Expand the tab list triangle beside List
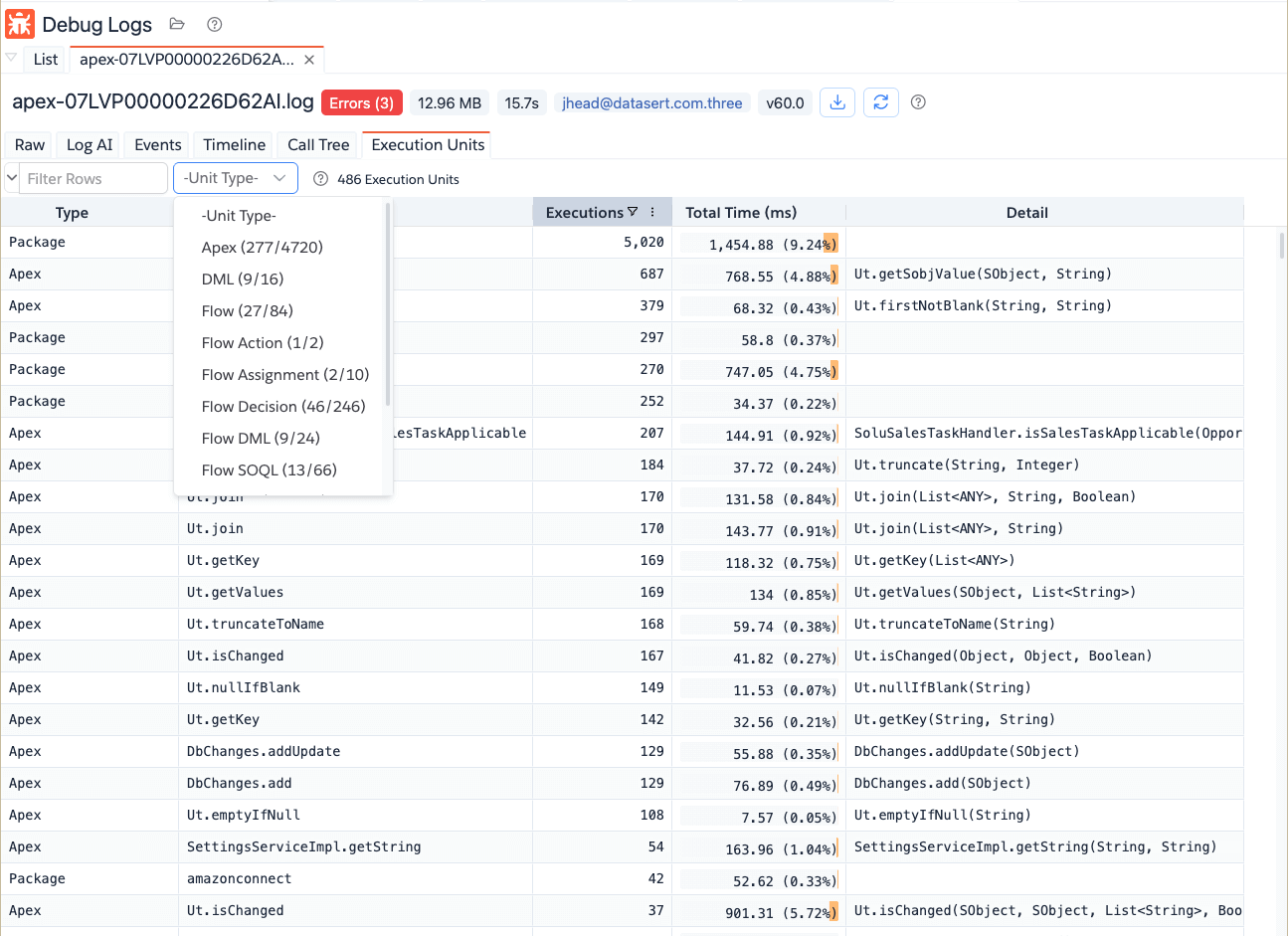Image resolution: width=1288 pixels, height=936 pixels. tap(11, 59)
